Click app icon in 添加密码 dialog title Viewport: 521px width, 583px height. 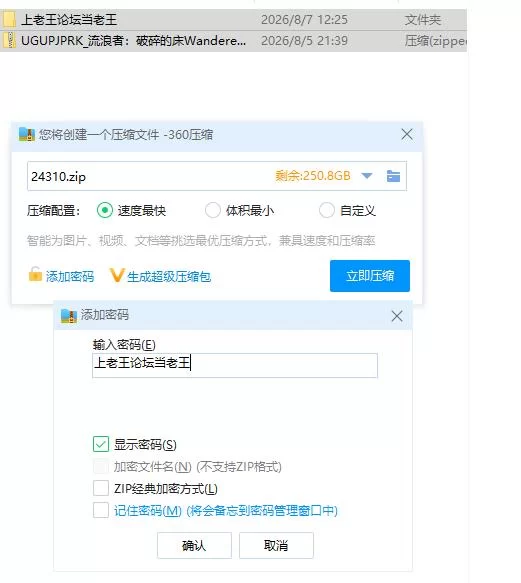[69, 316]
